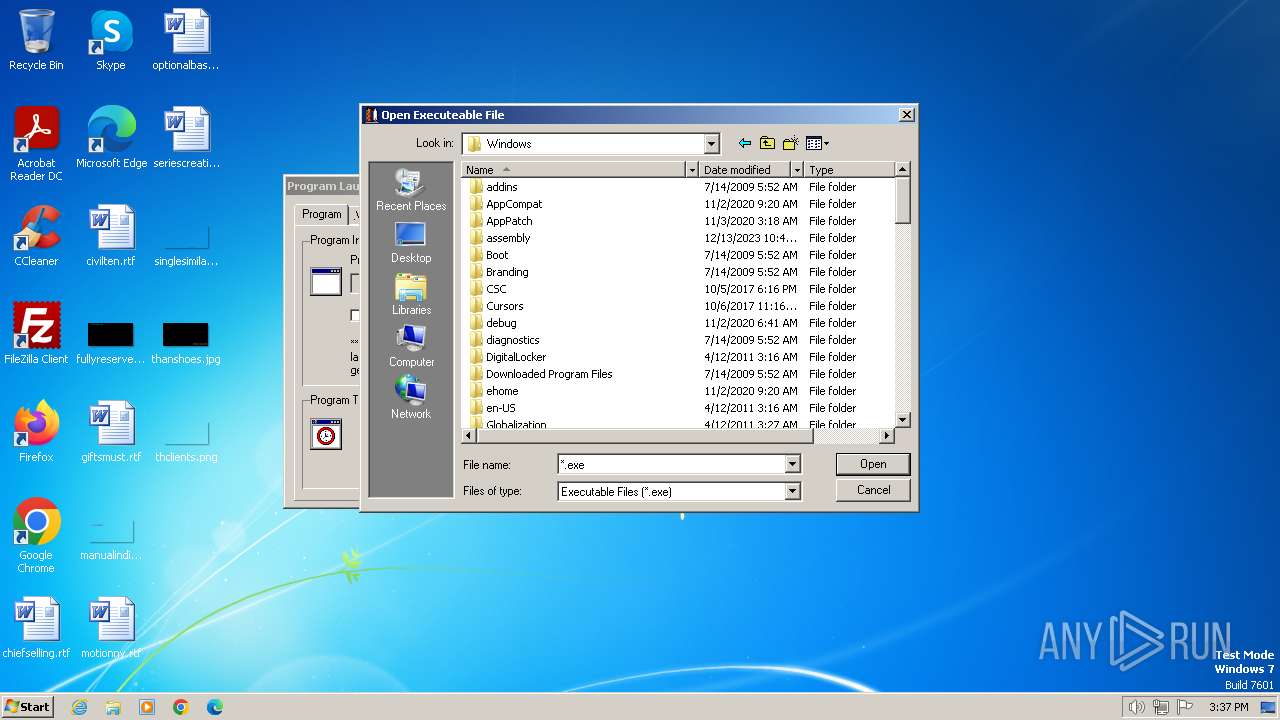Select the Google Chrome desktop shortcut
This screenshot has height=720, width=1280.
pos(36,536)
